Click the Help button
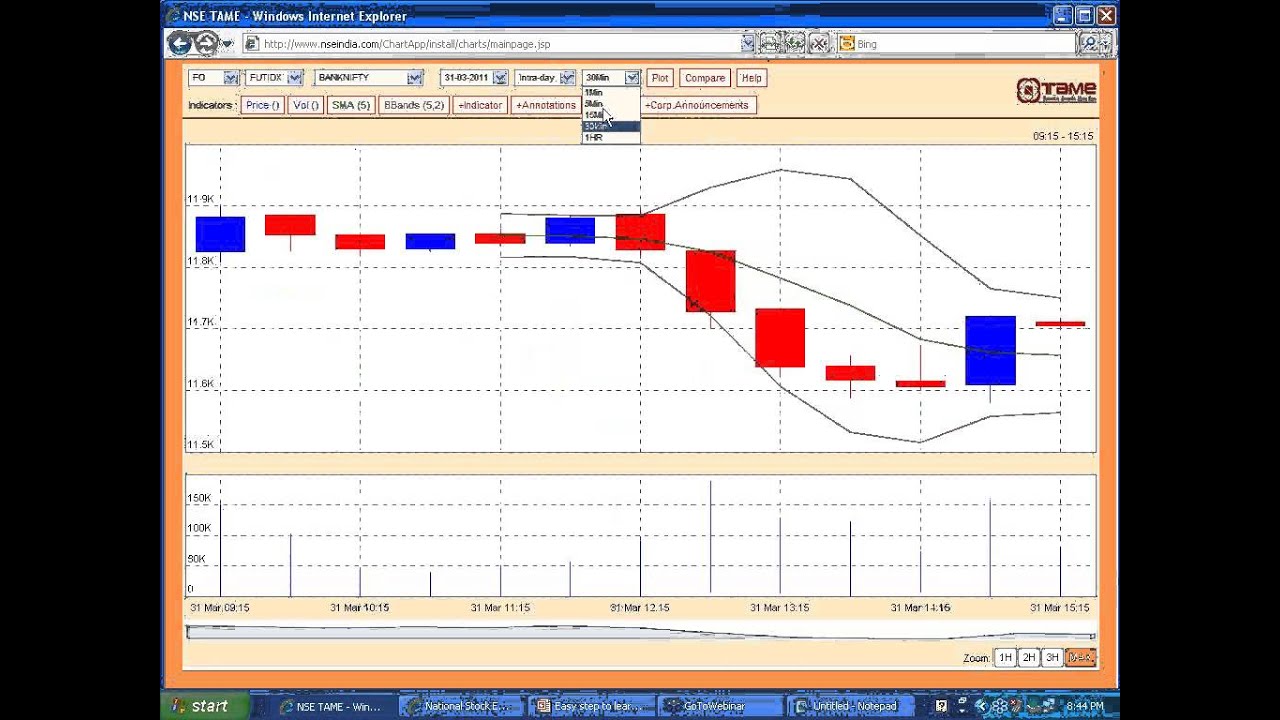The image size is (1280, 720). coord(751,78)
